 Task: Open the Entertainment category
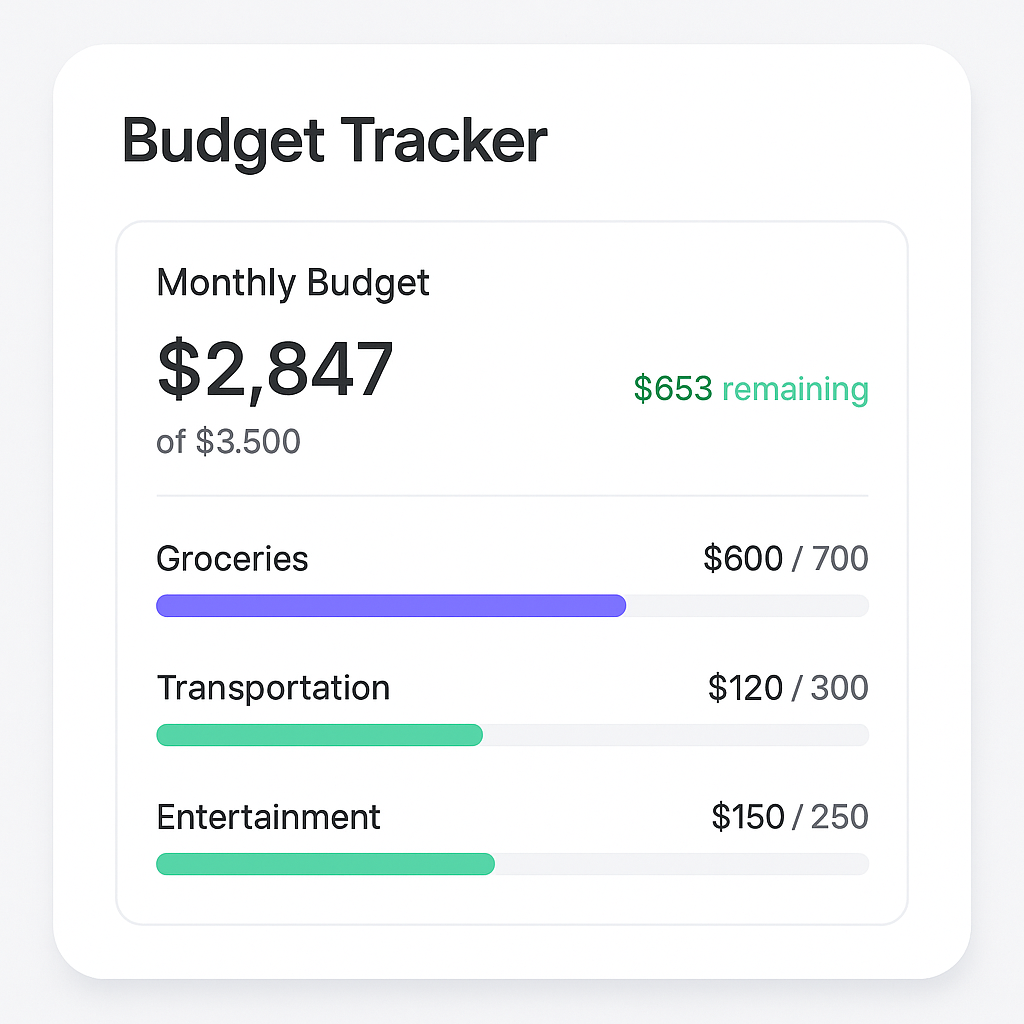point(268,817)
